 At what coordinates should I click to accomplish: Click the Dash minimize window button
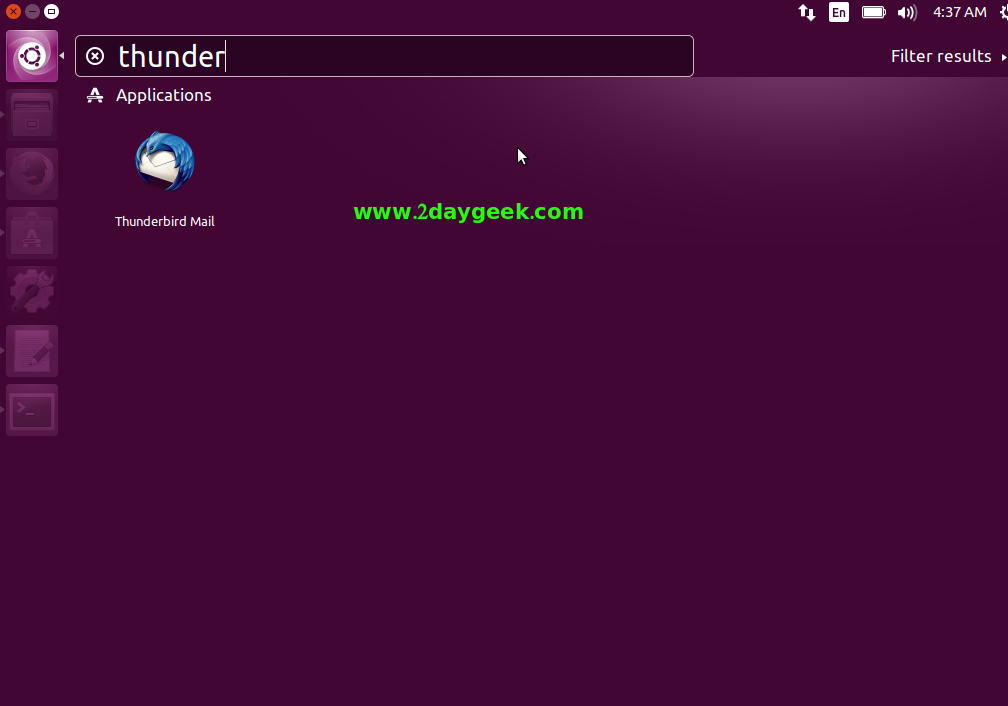(32, 12)
